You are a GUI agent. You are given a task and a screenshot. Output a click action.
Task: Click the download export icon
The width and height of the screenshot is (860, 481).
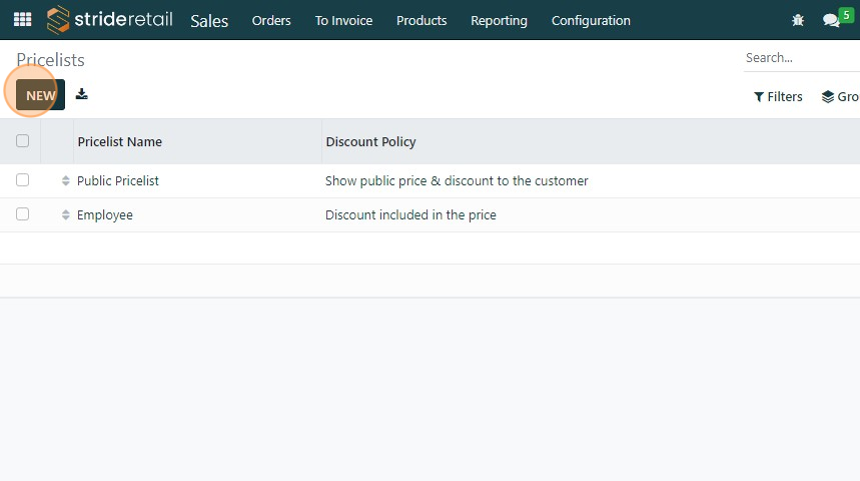coord(82,95)
